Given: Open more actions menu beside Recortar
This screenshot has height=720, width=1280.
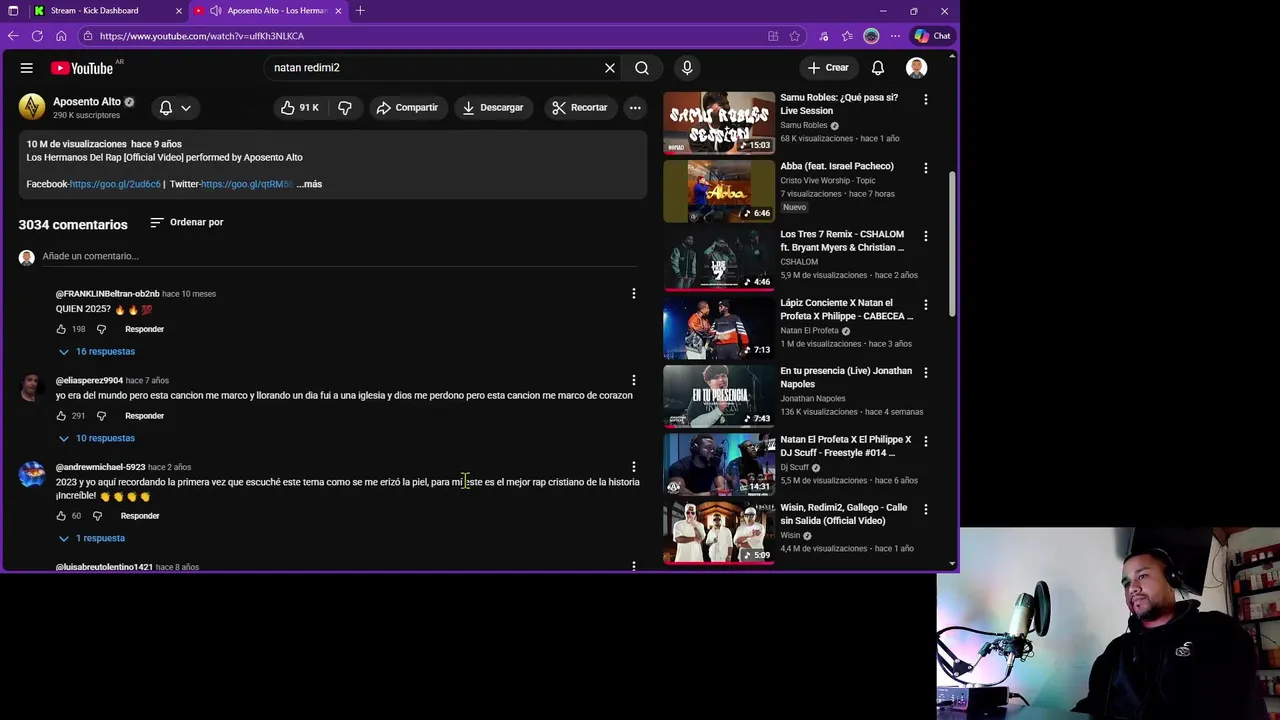Looking at the screenshot, I should (635, 107).
